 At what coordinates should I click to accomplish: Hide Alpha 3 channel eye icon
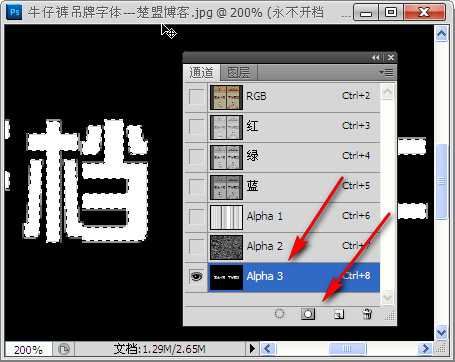[x=196, y=277]
